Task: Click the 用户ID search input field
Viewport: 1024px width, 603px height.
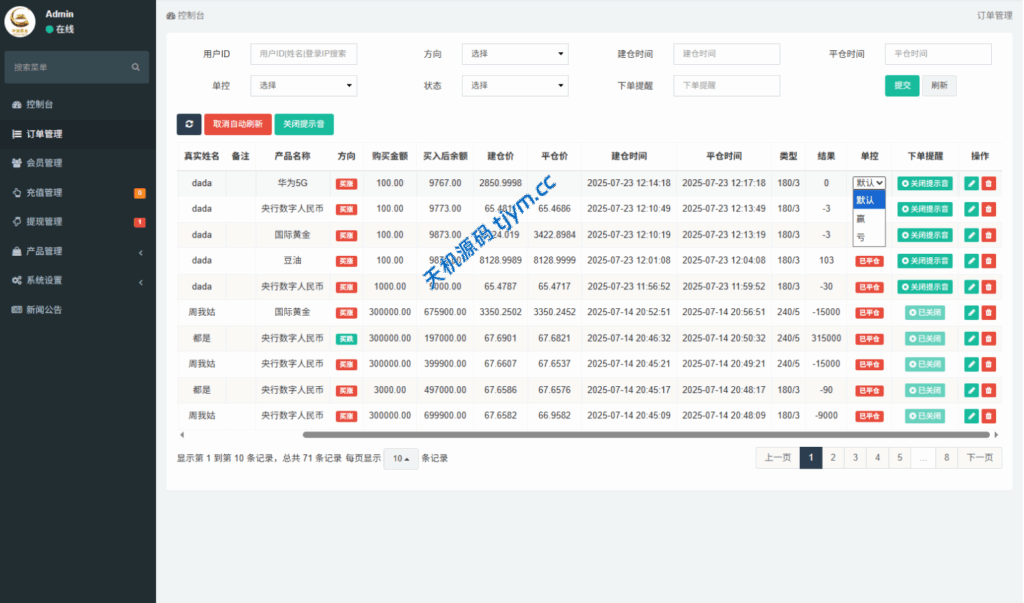Action: [303, 54]
